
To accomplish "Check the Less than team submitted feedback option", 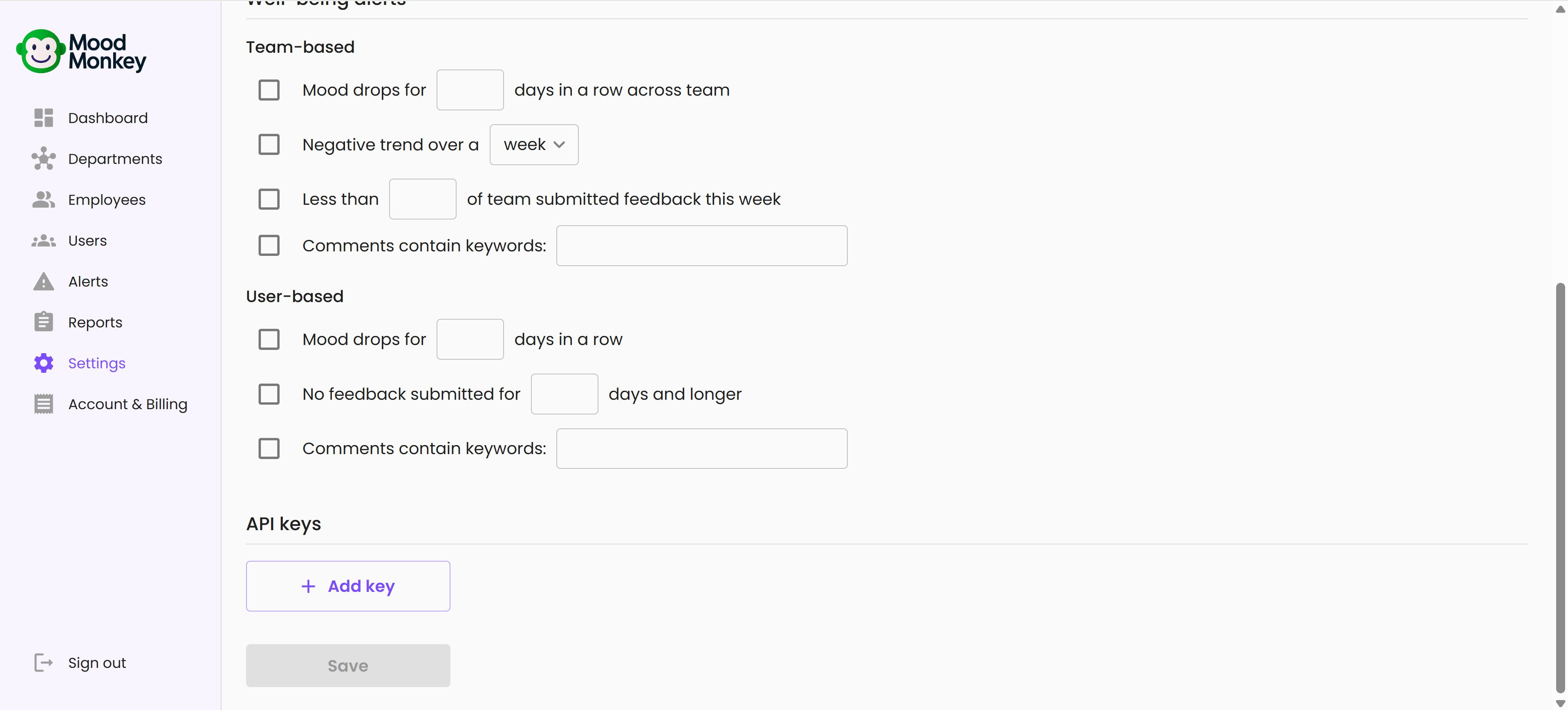I will [x=269, y=199].
